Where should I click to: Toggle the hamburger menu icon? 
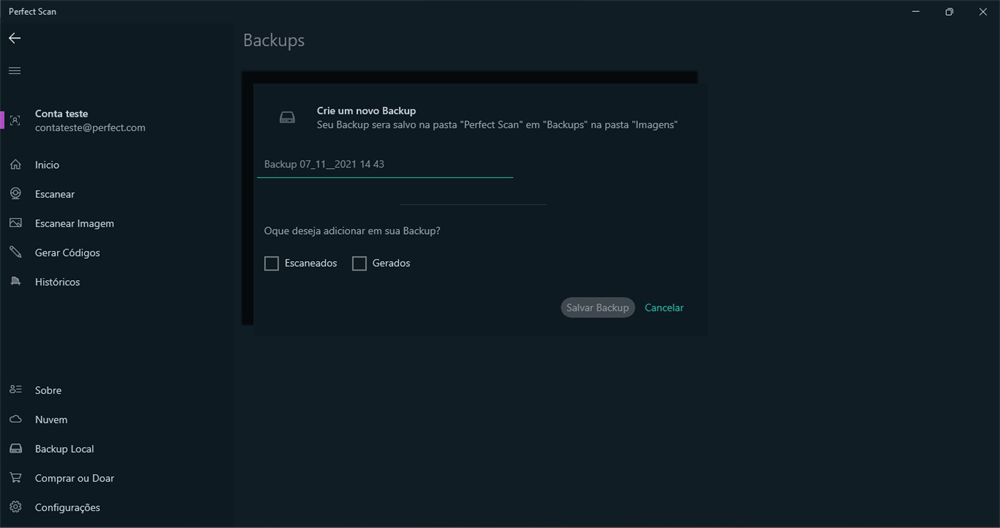click(x=15, y=71)
